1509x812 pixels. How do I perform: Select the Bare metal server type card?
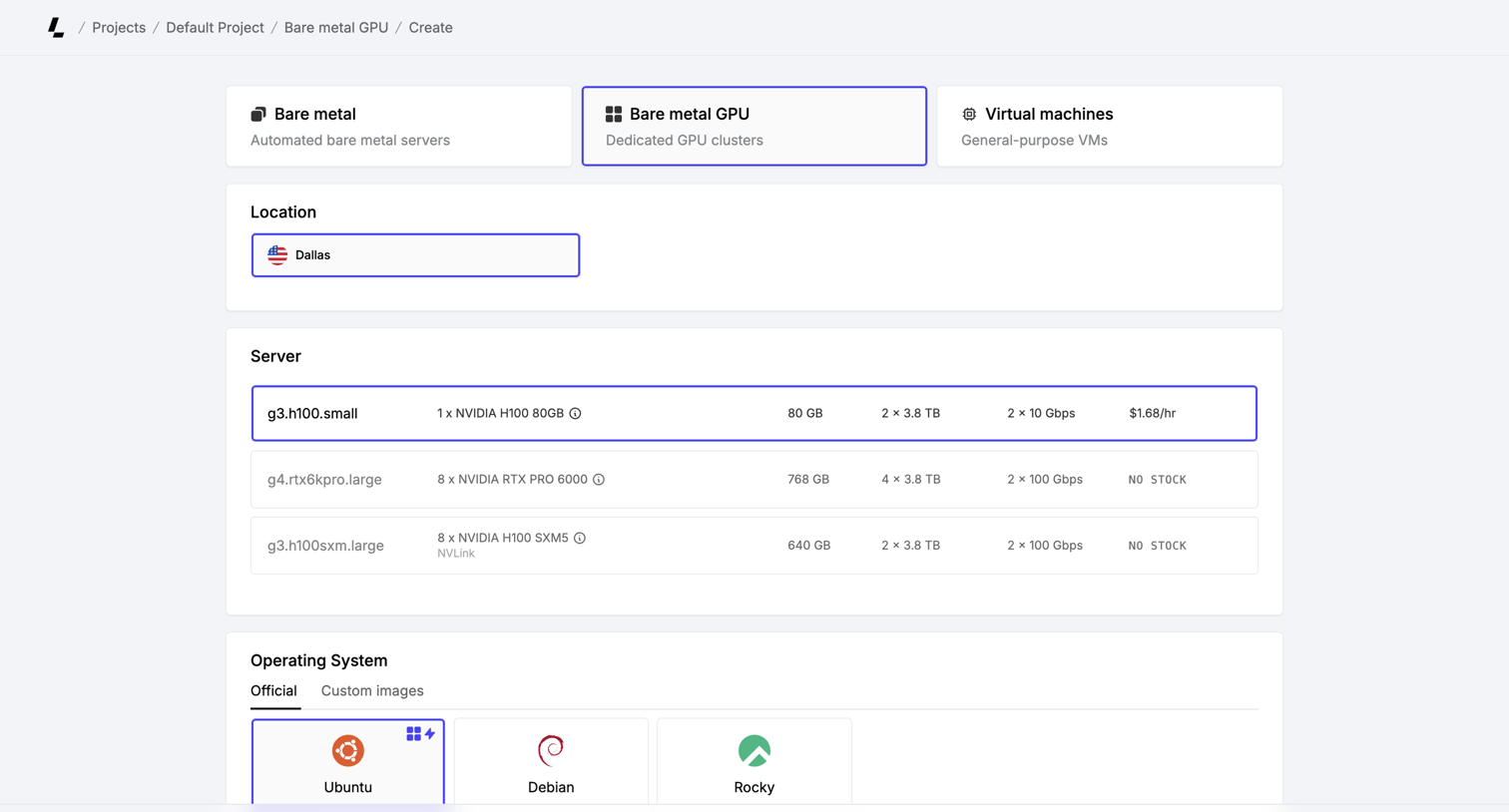(399, 126)
